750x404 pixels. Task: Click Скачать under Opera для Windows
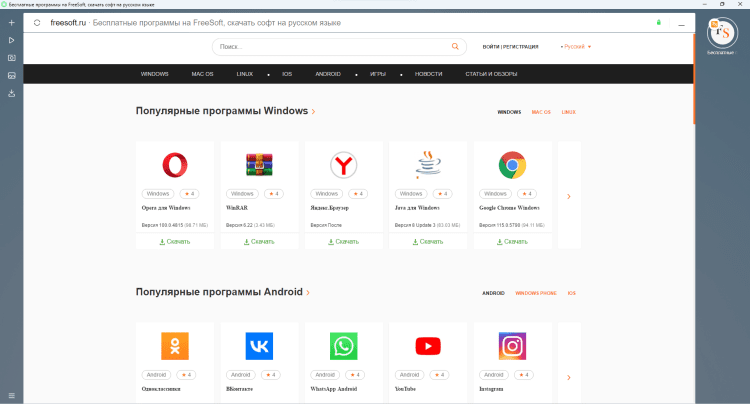coord(175,242)
